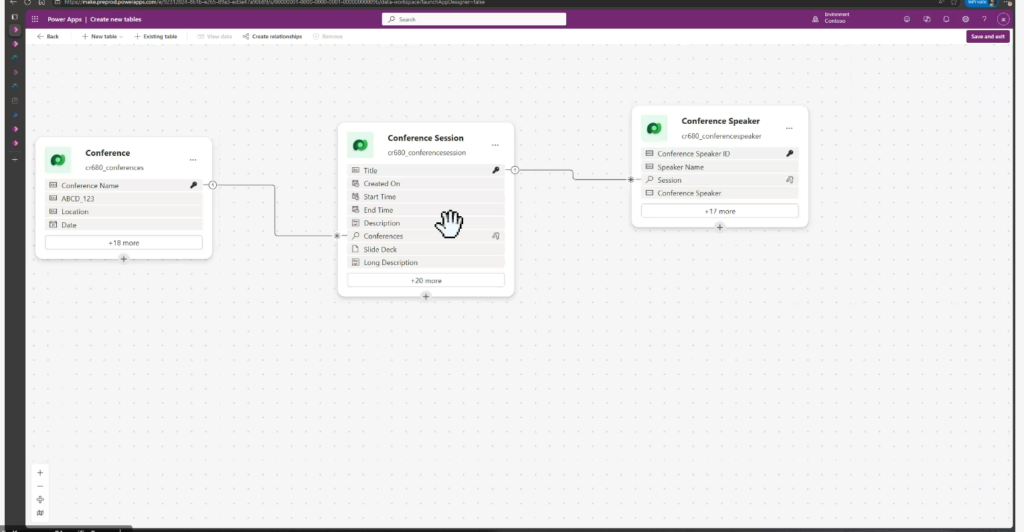Expand +18 more columns in Conference

pos(123,243)
